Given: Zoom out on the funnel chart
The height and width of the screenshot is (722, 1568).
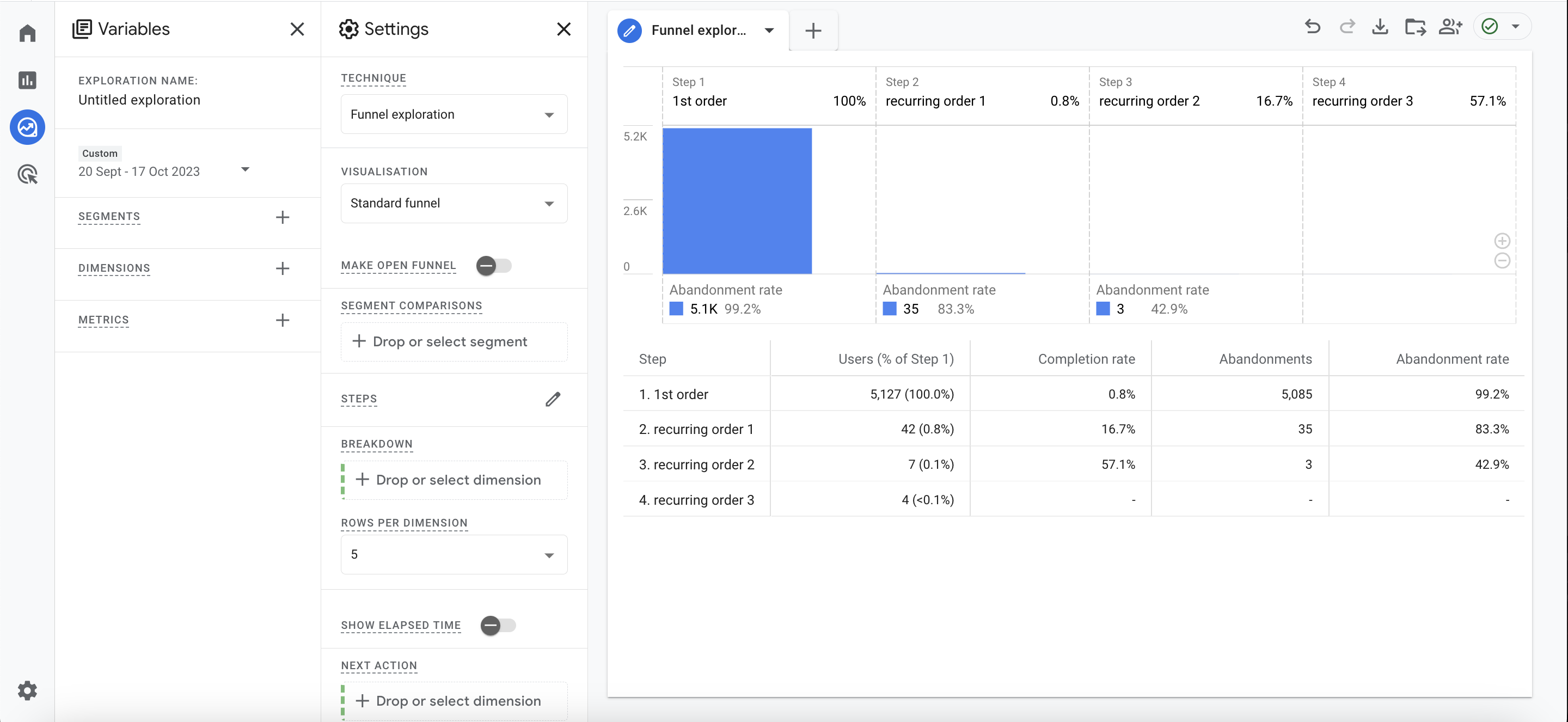Looking at the screenshot, I should (1502, 261).
